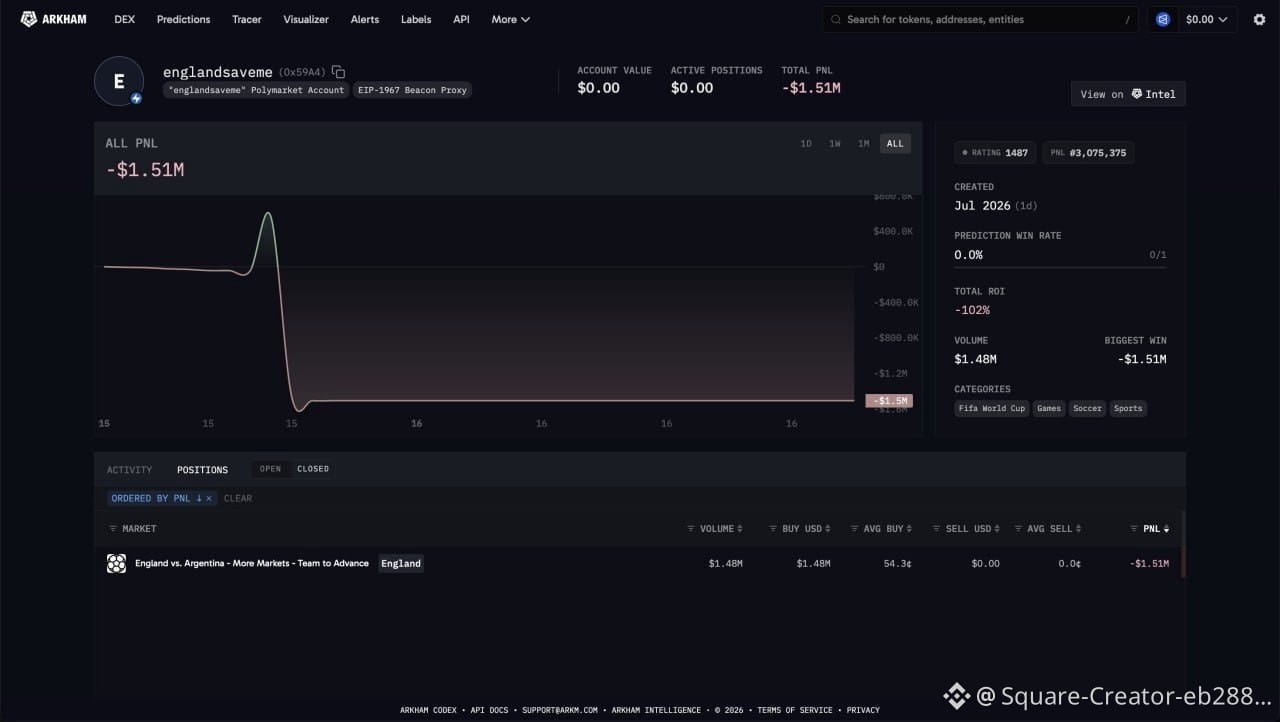Image resolution: width=1280 pixels, height=722 pixels.
Task: Remove the Ordered by PNL filter
Action: click(x=209, y=498)
